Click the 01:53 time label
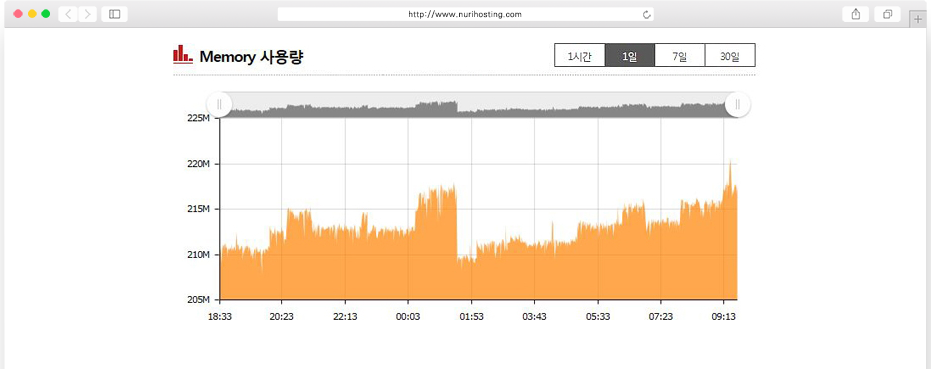The width and height of the screenshot is (931, 369). 471,317
